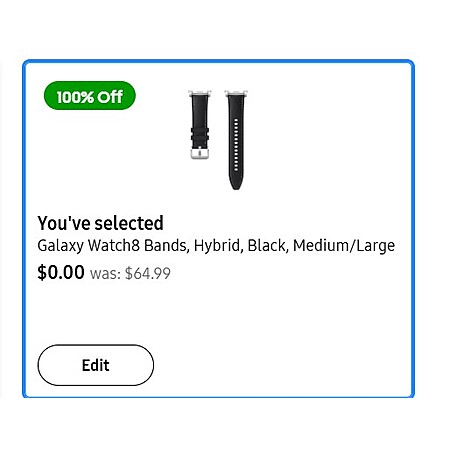The height and width of the screenshot is (450, 450).
Task: Select the long strap with holes
Action: [236, 140]
